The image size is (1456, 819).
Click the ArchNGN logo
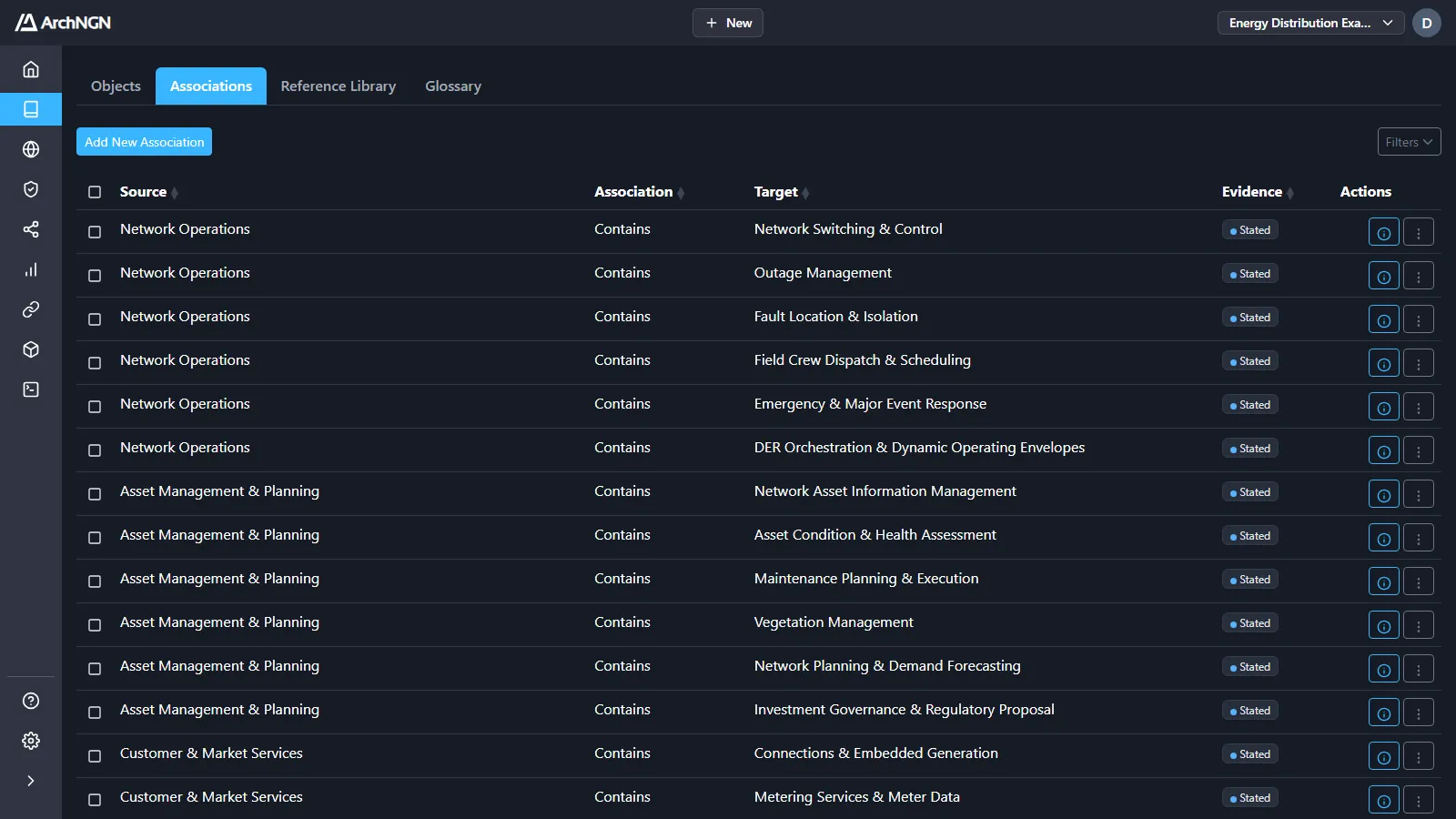[x=63, y=23]
